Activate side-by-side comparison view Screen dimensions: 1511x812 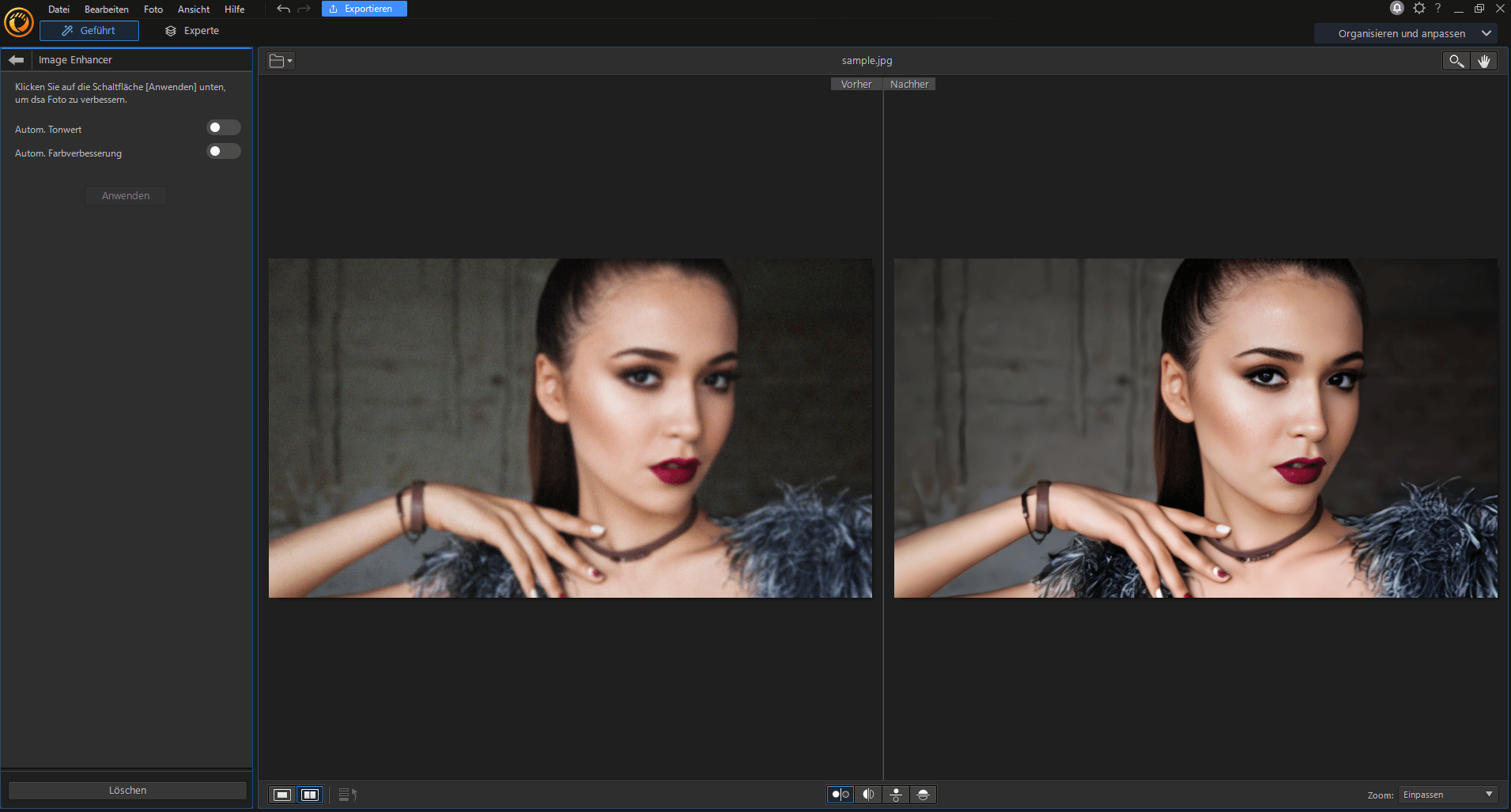[x=309, y=795]
